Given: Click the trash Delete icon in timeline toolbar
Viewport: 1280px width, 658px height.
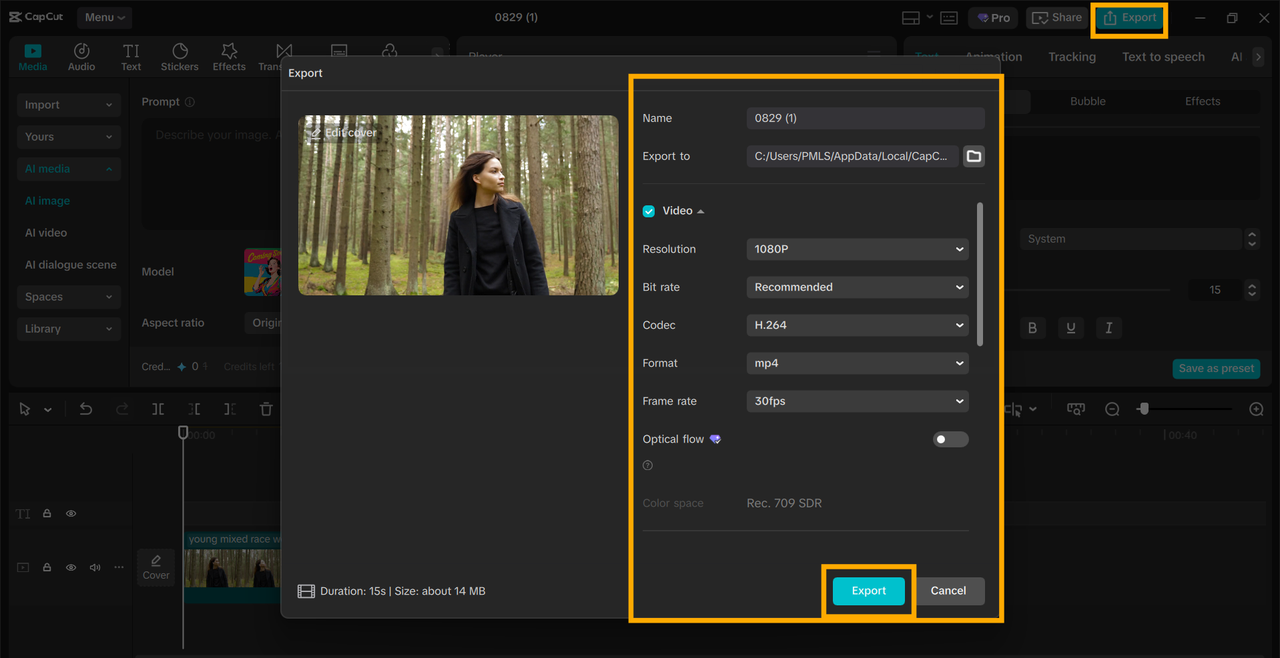Looking at the screenshot, I should click(266, 409).
